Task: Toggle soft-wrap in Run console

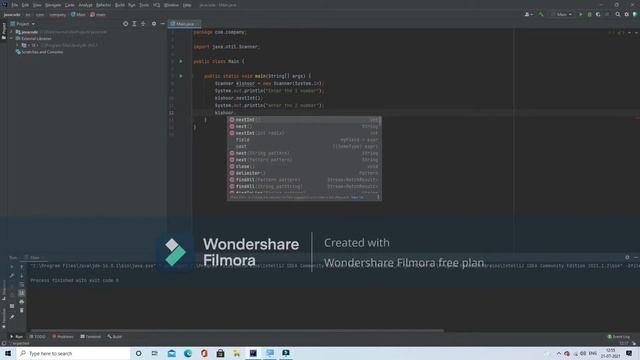Action: [22, 284]
